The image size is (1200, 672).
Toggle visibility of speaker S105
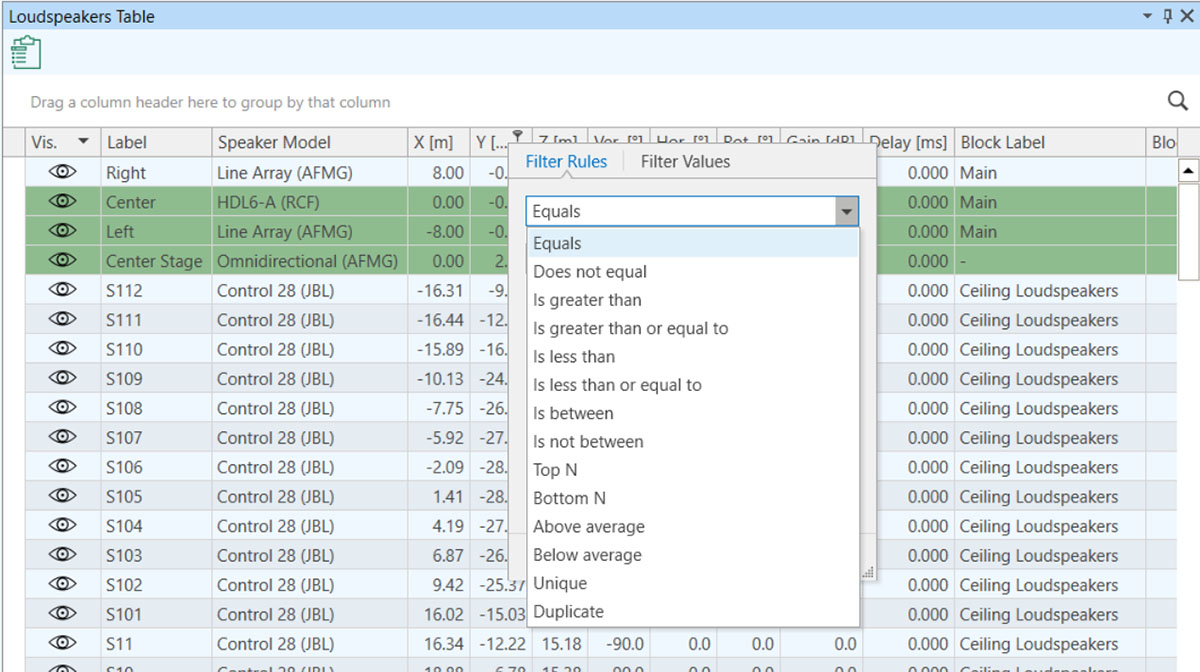[62, 496]
